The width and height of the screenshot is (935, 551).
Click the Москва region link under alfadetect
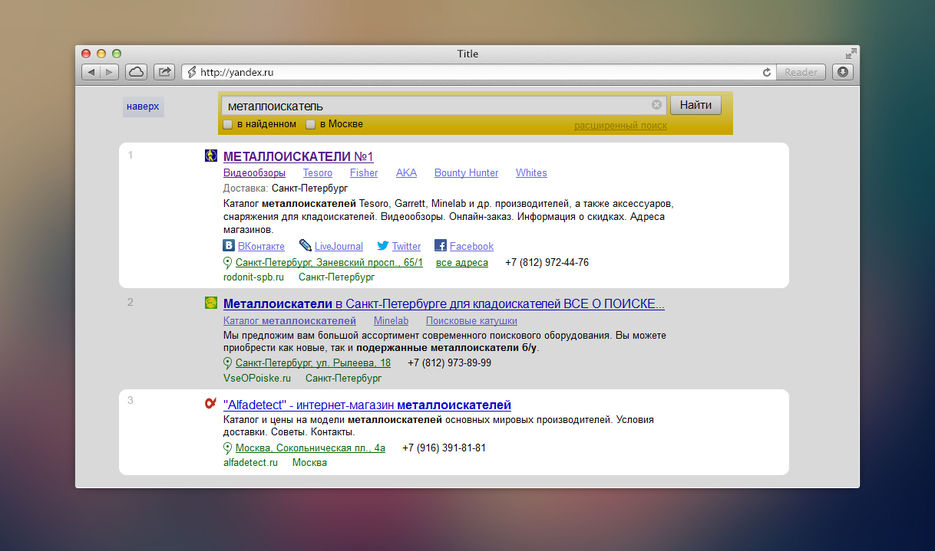[x=309, y=463]
